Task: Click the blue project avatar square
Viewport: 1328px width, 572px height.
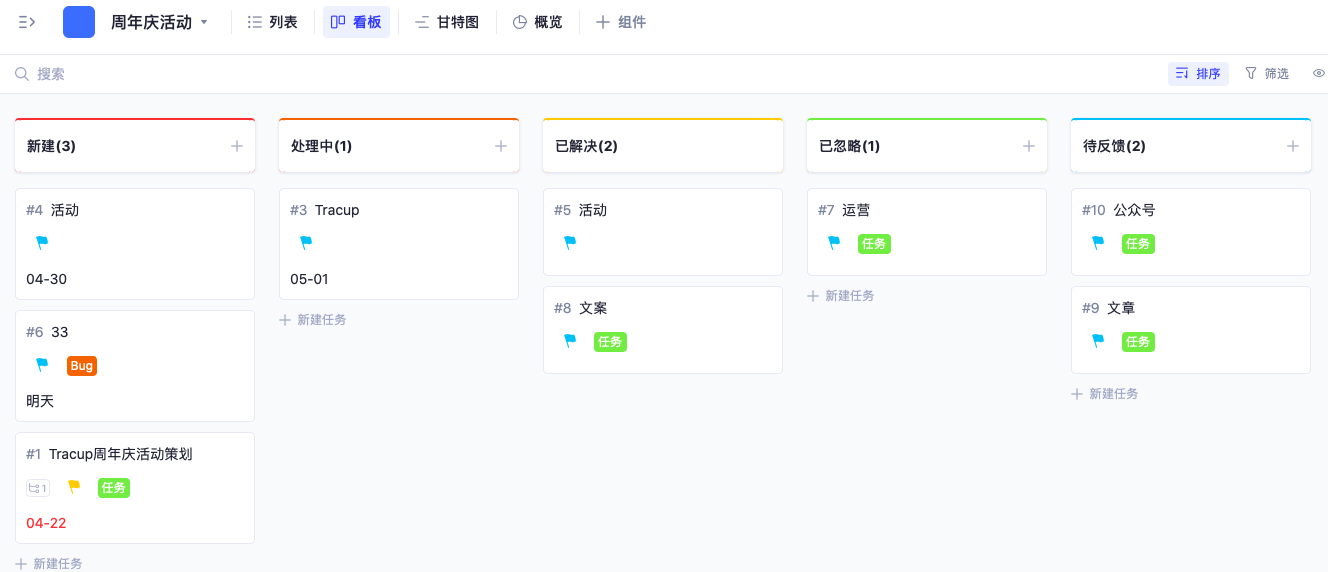Action: click(79, 22)
